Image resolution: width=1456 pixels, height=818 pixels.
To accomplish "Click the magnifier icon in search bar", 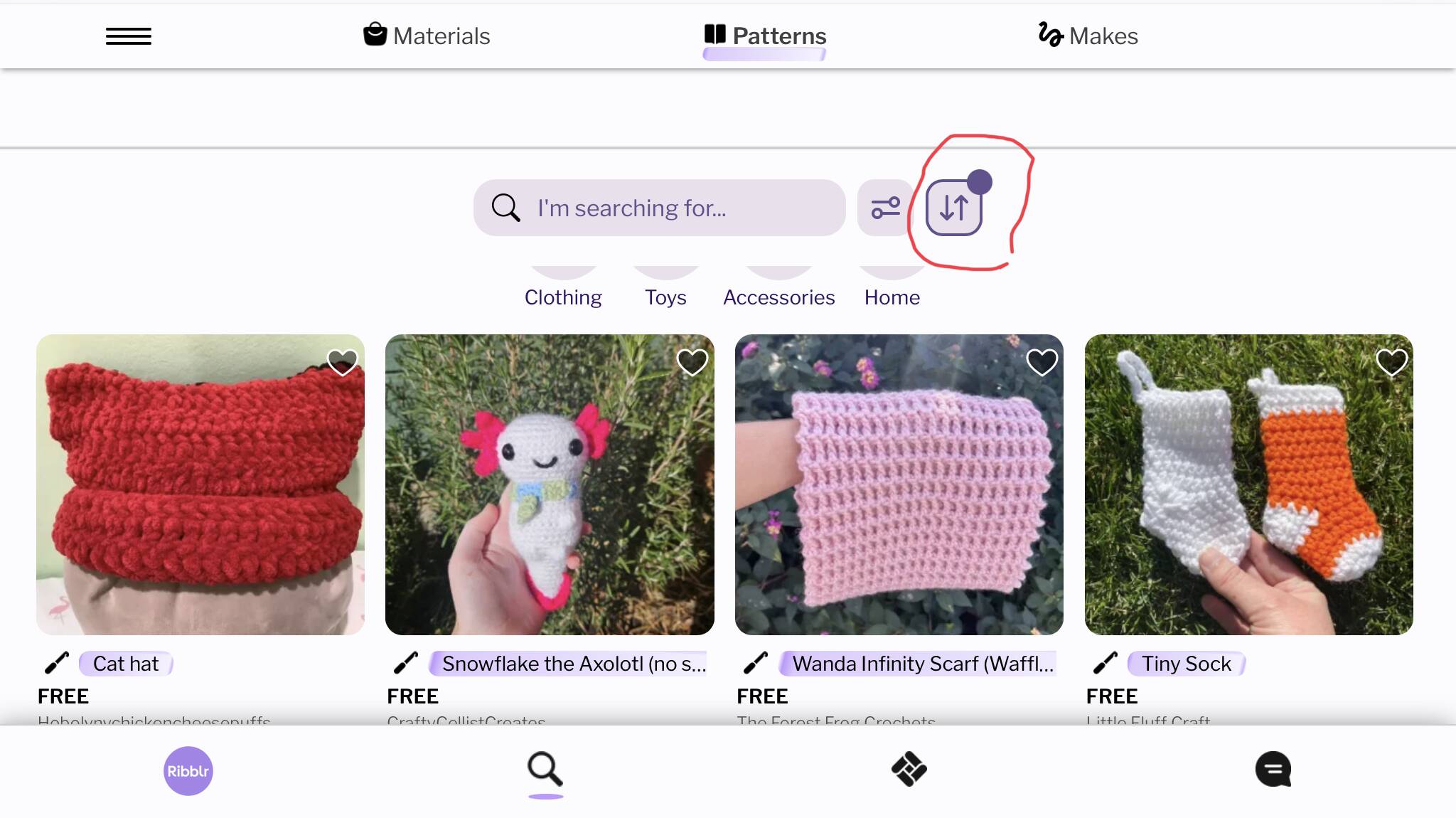I will click(x=505, y=208).
